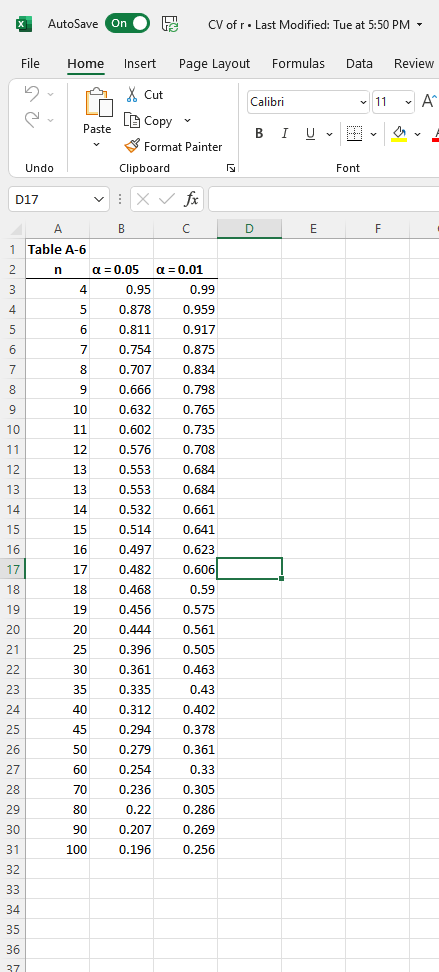Click the Enter checkmark in formula bar
The width and height of the screenshot is (439, 972).
point(167,199)
